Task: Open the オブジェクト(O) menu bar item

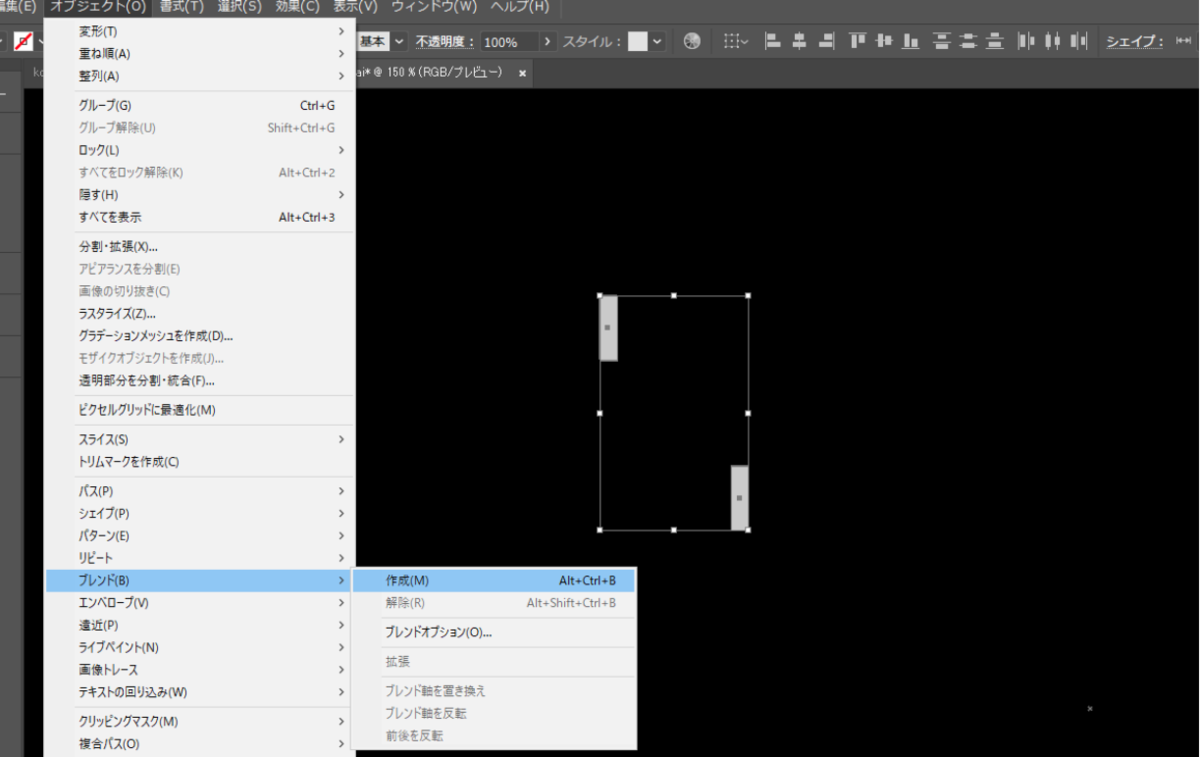Action: pos(98,7)
